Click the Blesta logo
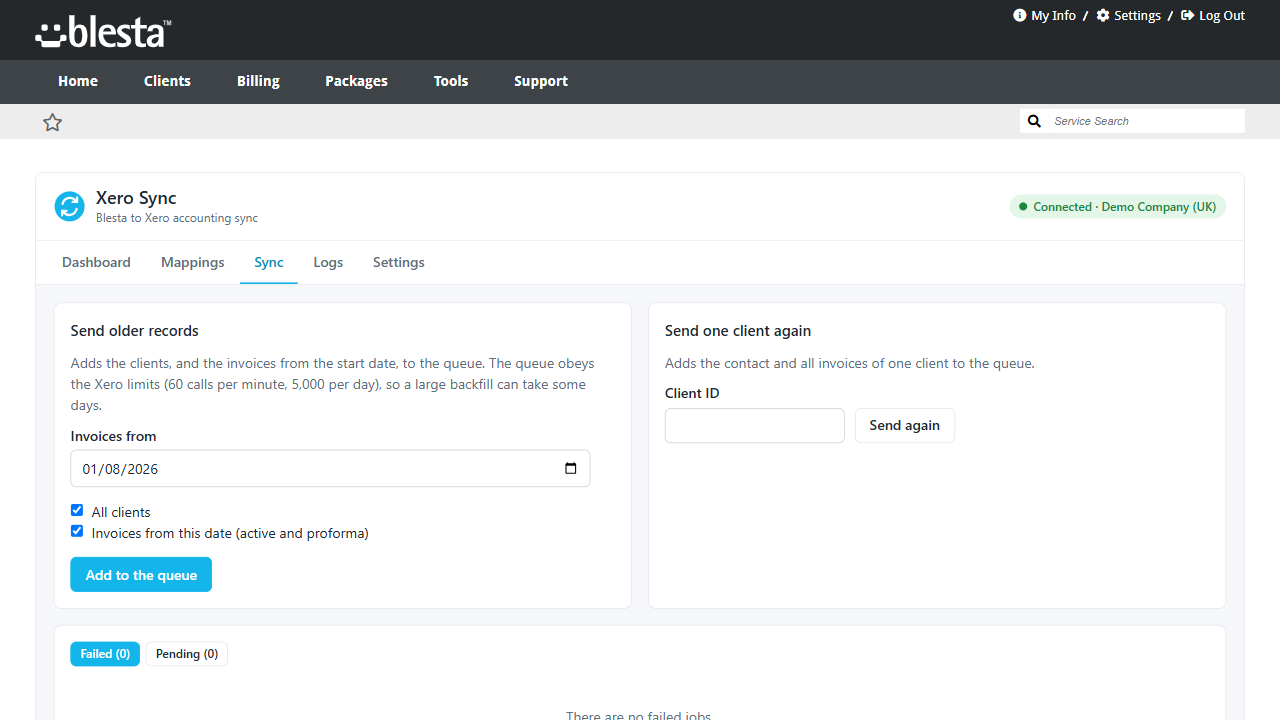1280x720 pixels. [x=103, y=32]
